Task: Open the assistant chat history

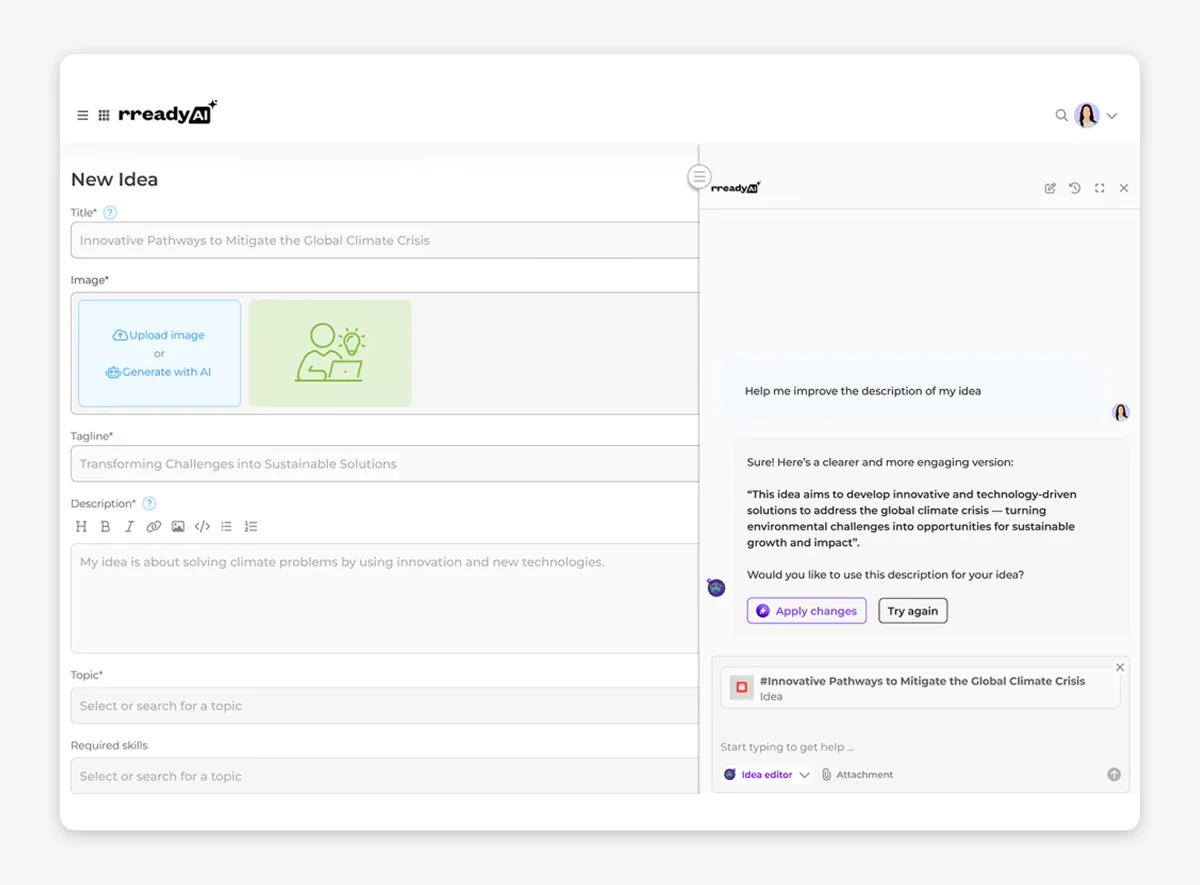Action: click(x=1075, y=188)
